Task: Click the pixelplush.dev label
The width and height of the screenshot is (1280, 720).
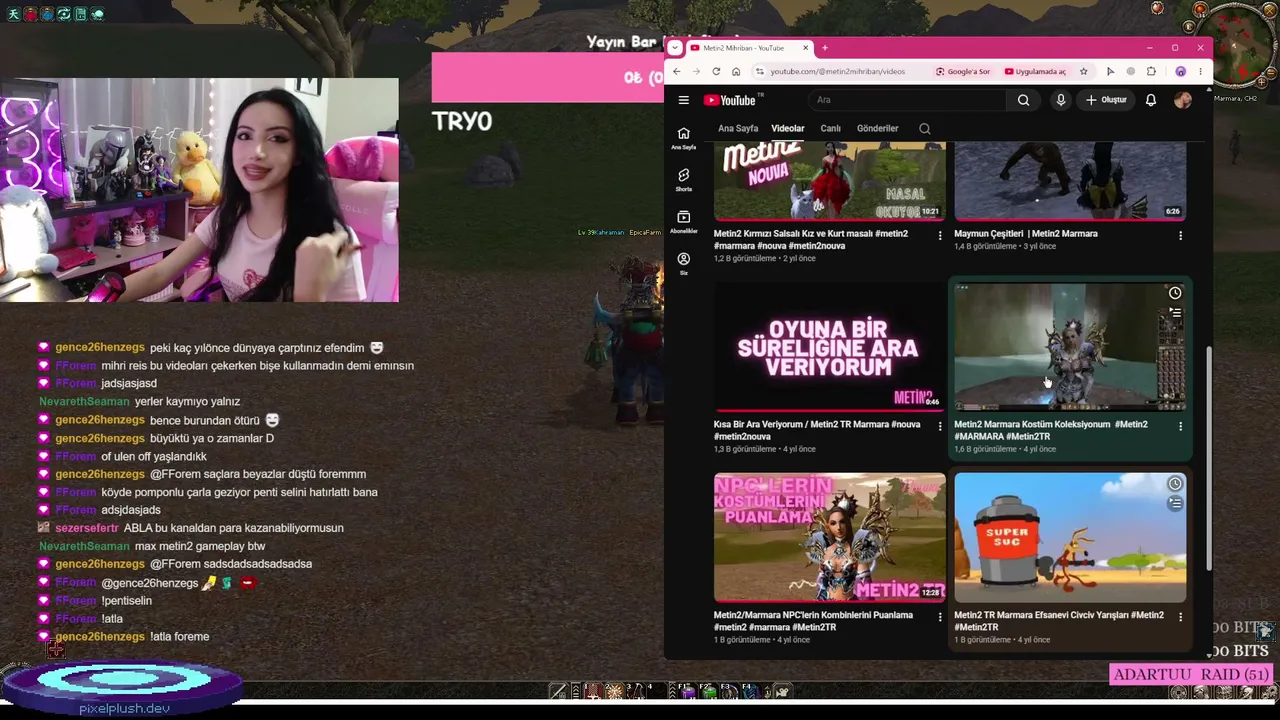Action: point(125,709)
